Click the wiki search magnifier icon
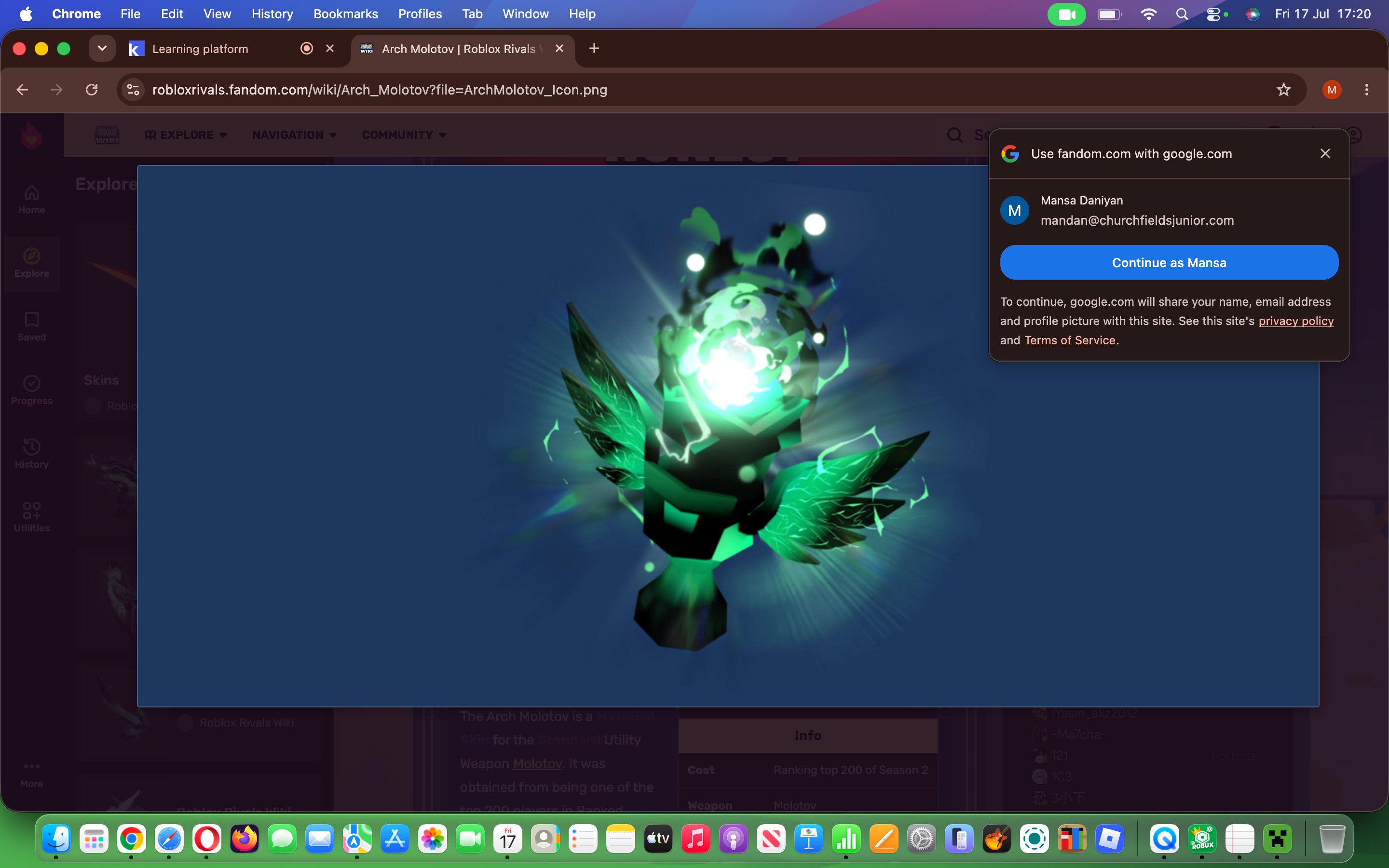 954,135
